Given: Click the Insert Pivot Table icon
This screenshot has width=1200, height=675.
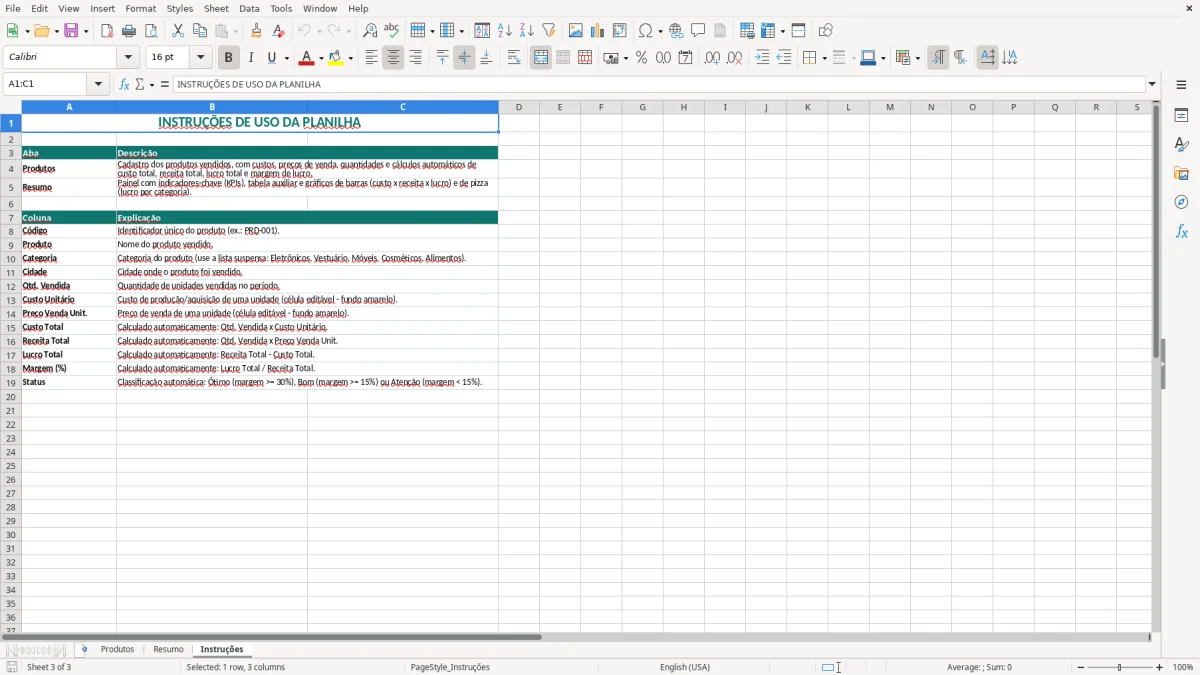Looking at the screenshot, I should [620, 31].
